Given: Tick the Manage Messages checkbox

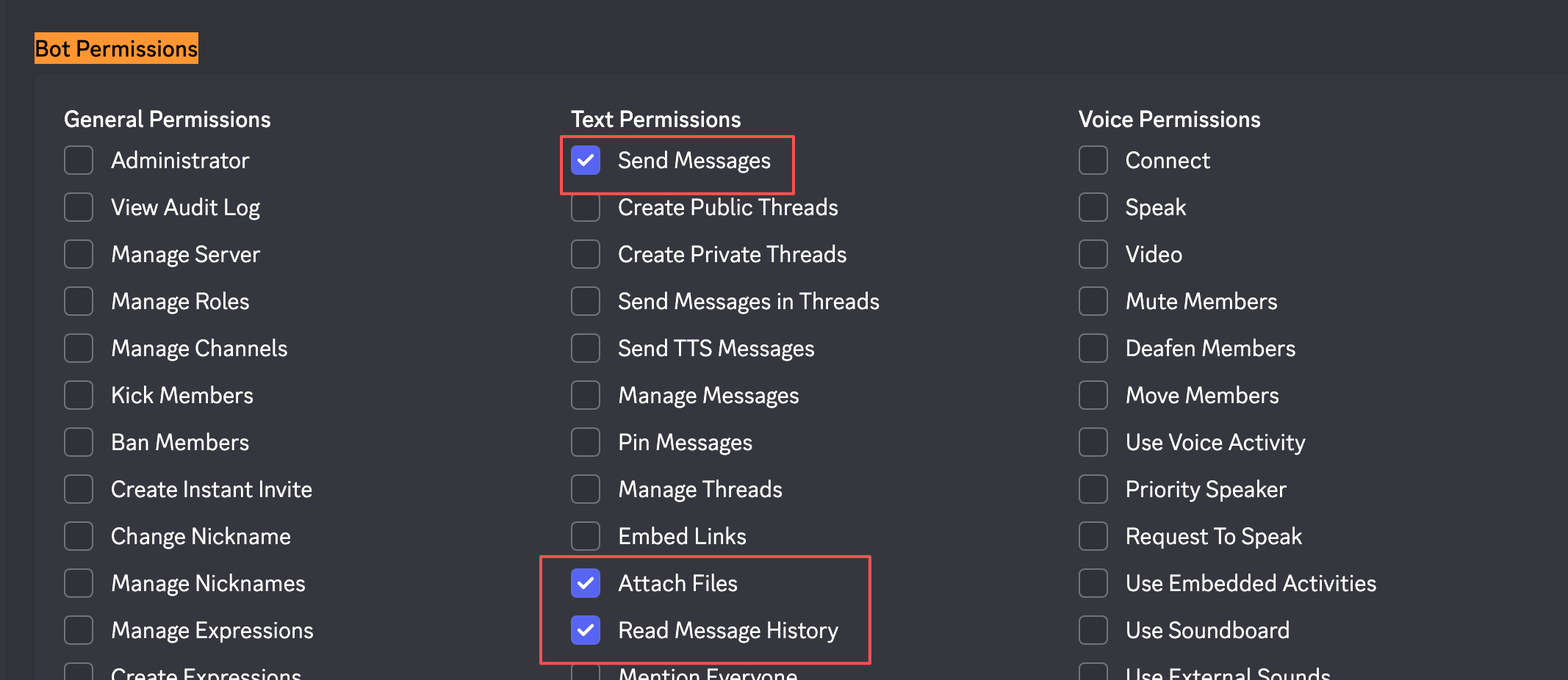Looking at the screenshot, I should point(586,395).
